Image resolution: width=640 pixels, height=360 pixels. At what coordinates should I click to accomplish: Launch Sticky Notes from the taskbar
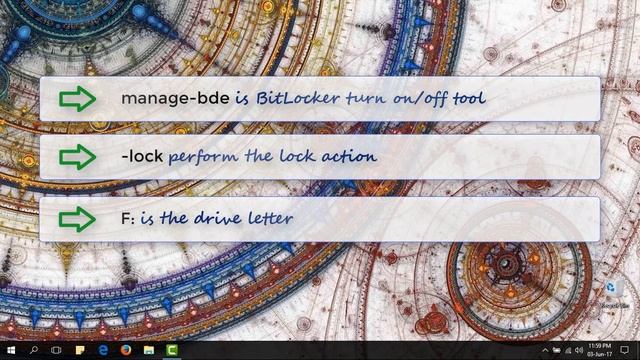click(x=80, y=350)
